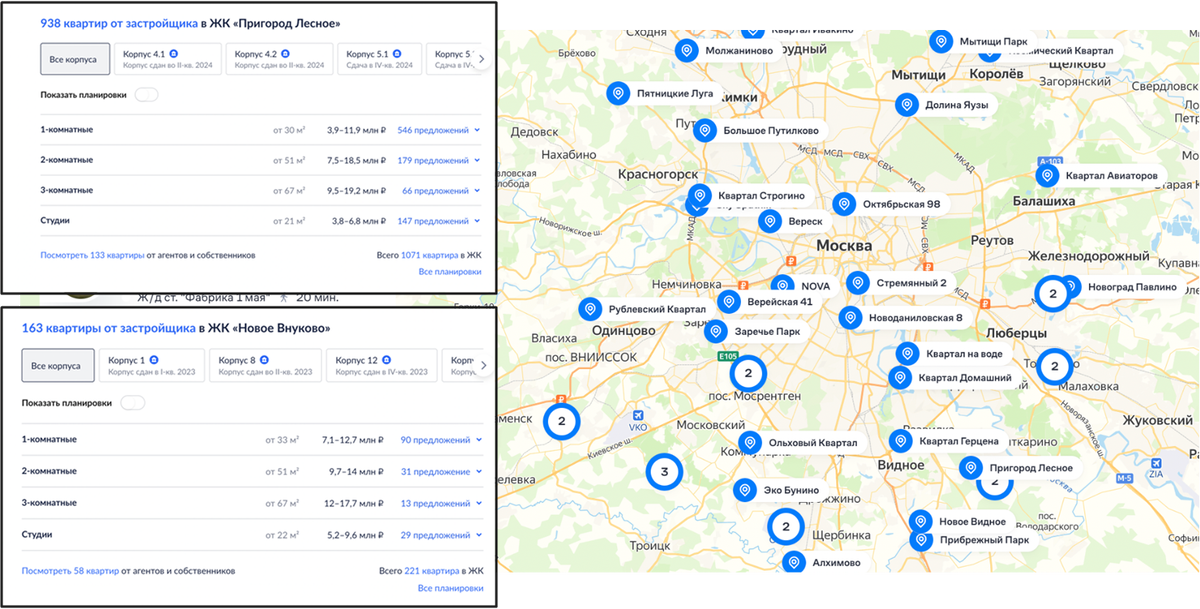The image size is (1200, 609).
Task: Click the Москва city label on the map
Action: click(x=844, y=246)
